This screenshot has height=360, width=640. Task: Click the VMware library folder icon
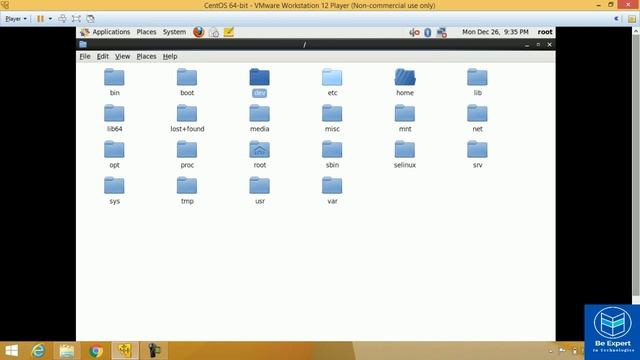(632, 19)
